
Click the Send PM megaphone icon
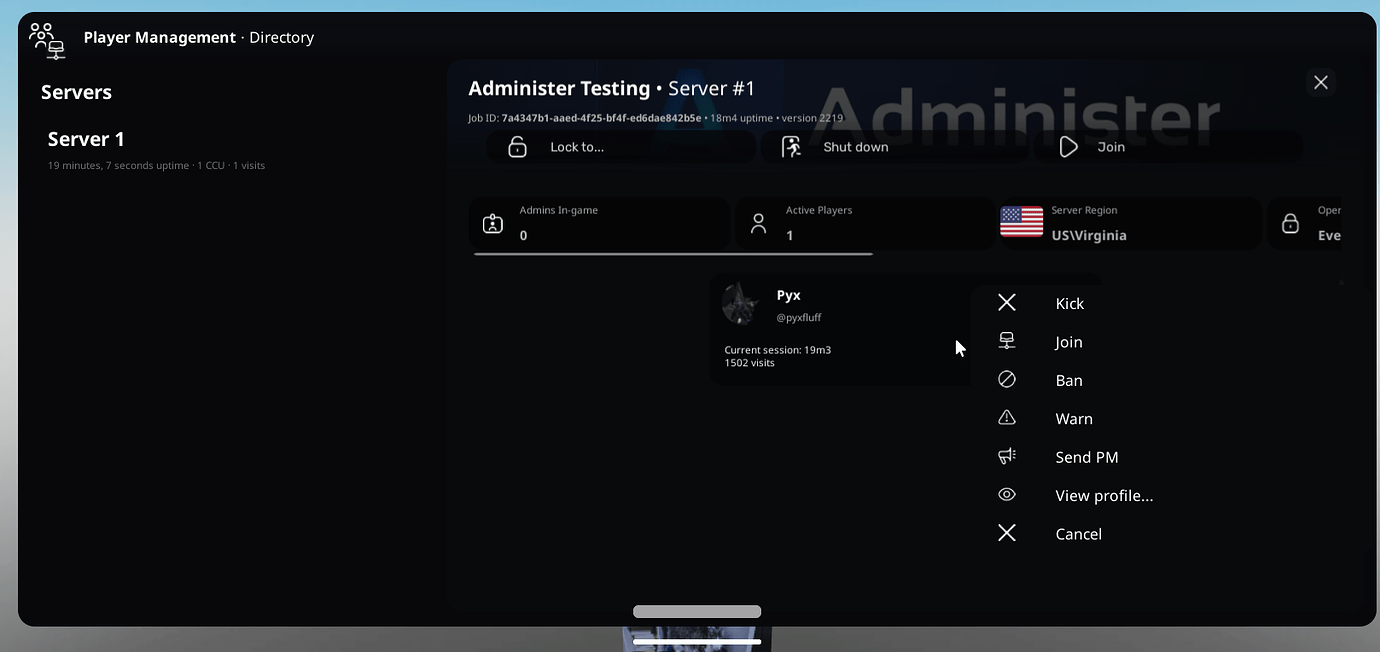click(x=1006, y=455)
